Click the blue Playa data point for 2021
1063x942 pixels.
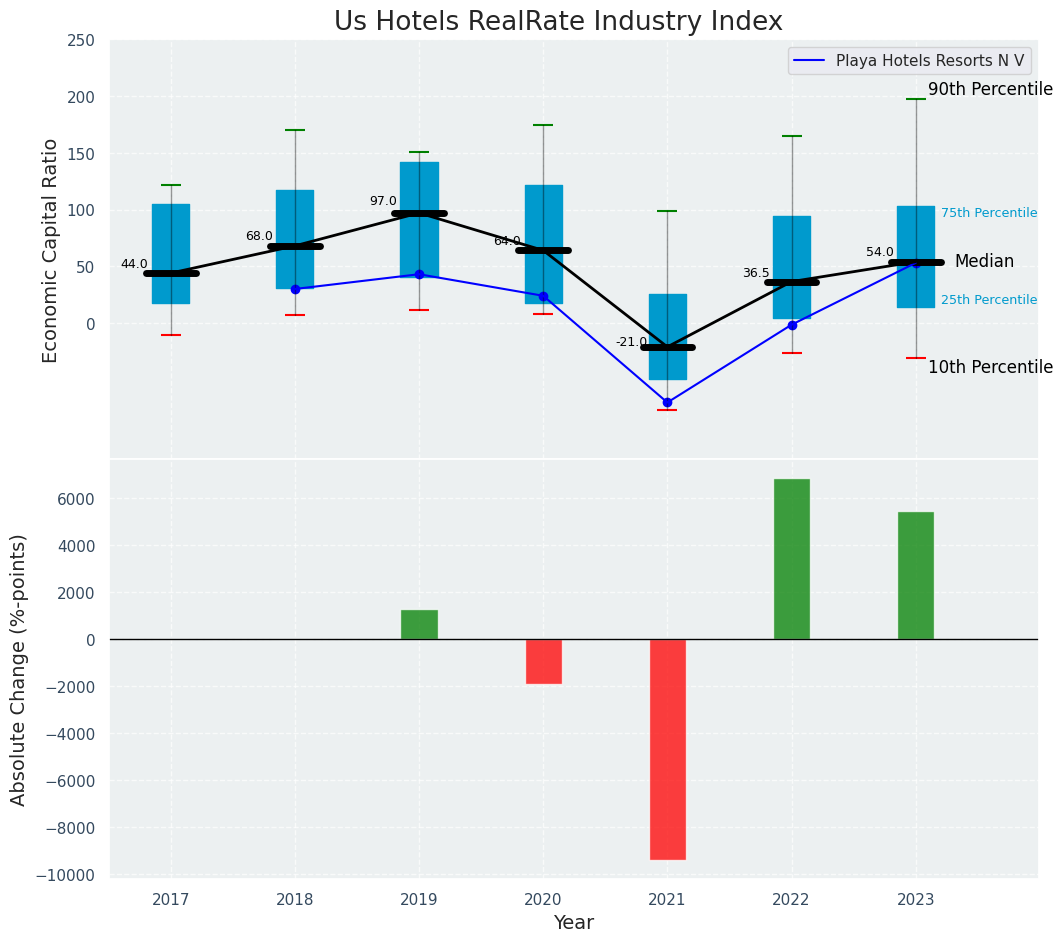[667, 402]
